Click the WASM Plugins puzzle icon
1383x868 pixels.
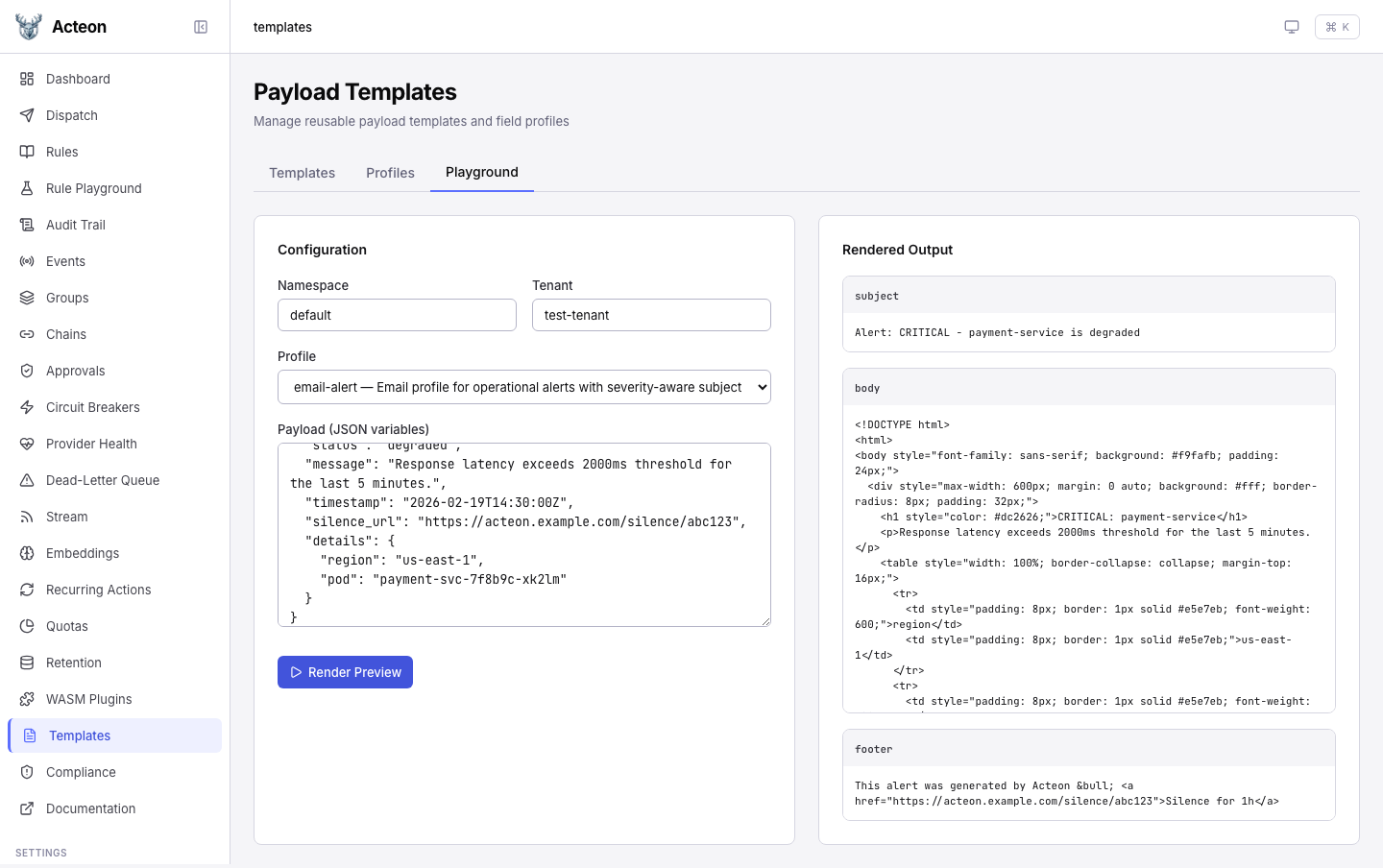[27, 699]
